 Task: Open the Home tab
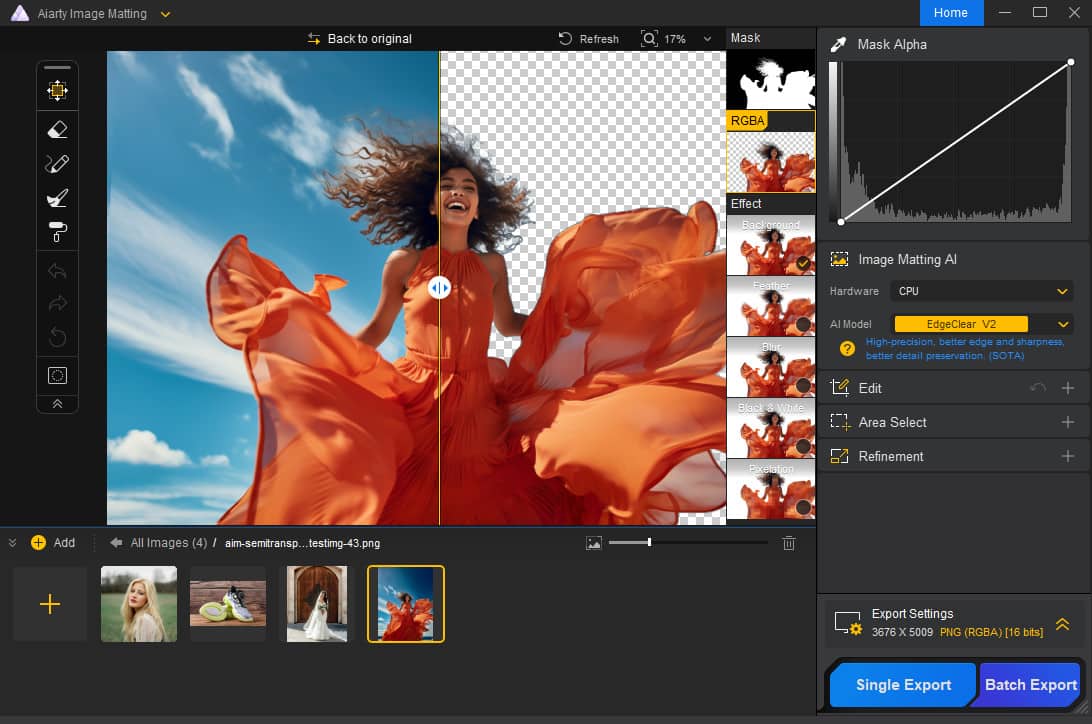(x=950, y=13)
